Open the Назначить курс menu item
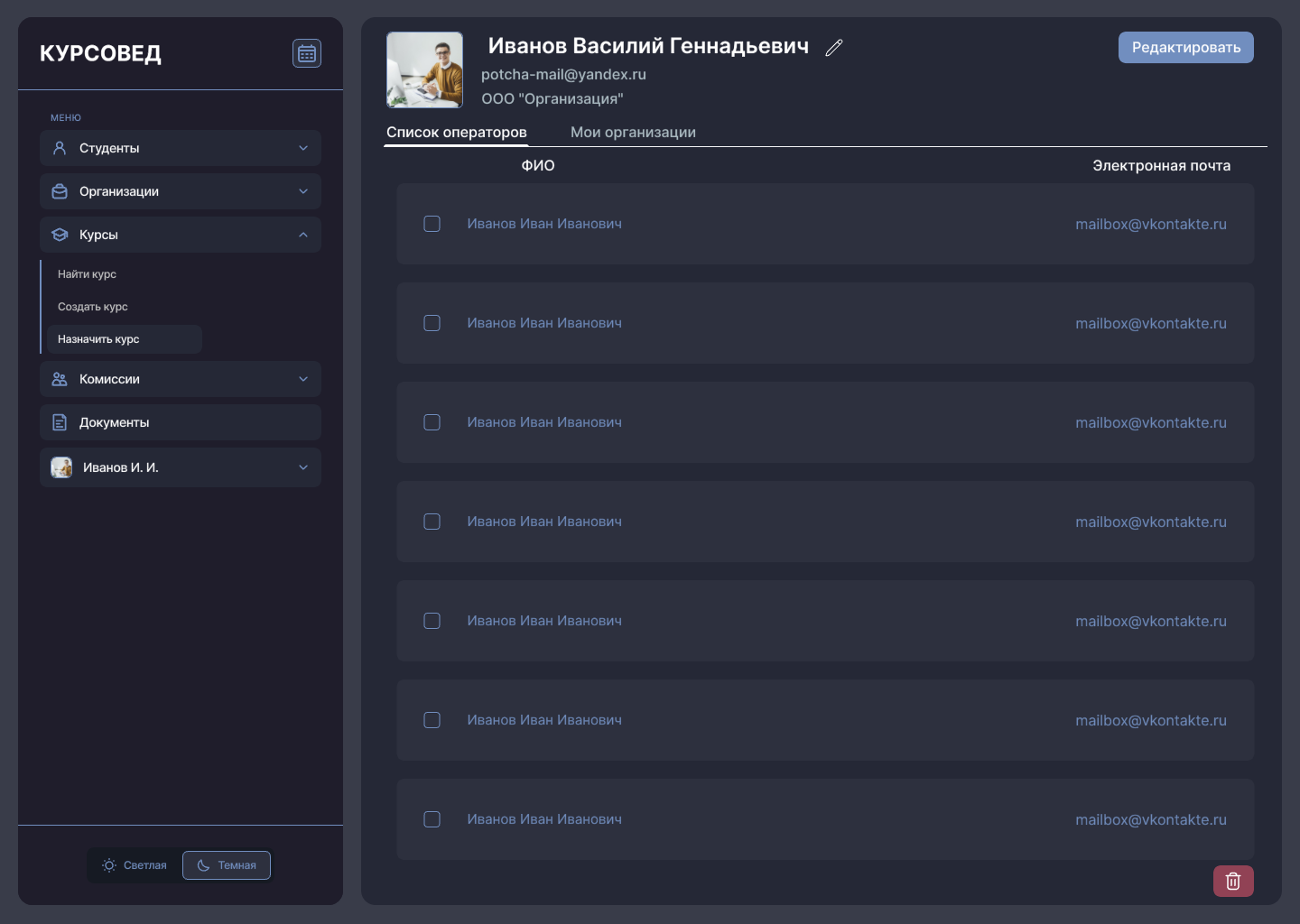Screen dimensions: 1300x924 click(98, 339)
